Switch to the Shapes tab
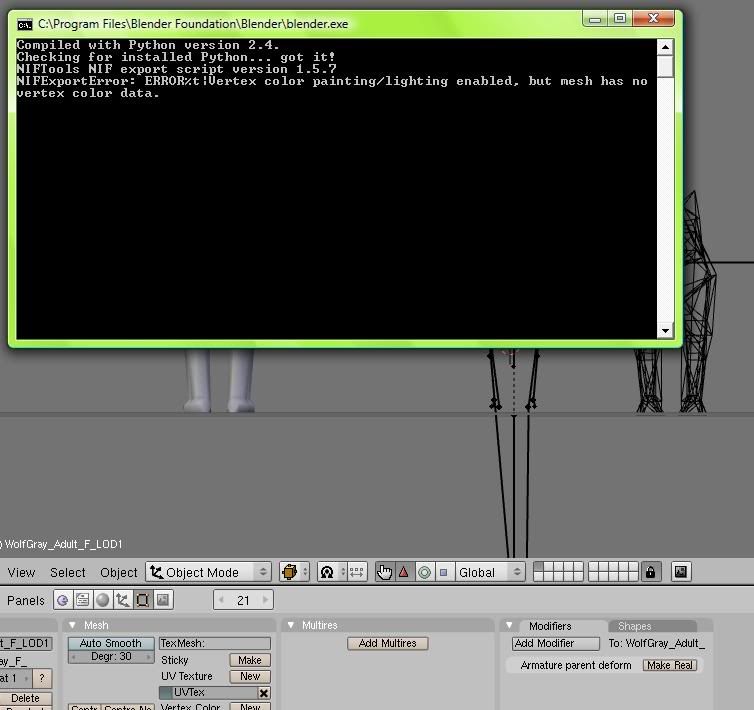Viewport: 754px width, 710px height. coord(634,626)
